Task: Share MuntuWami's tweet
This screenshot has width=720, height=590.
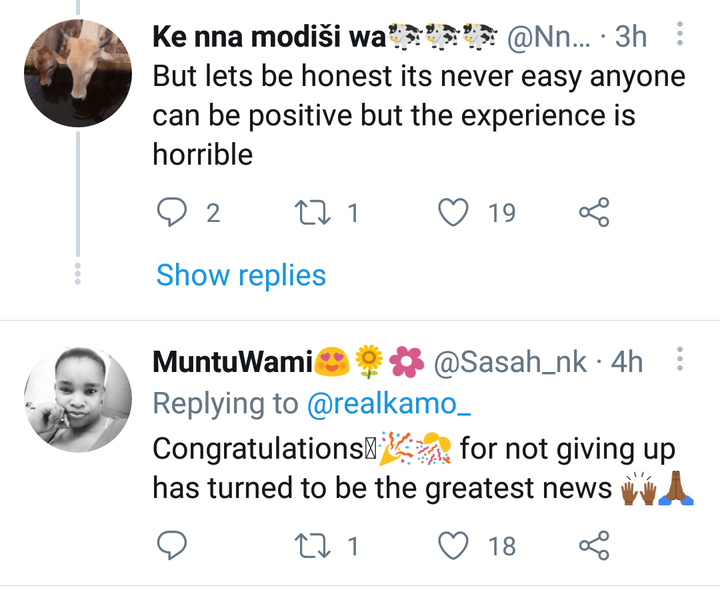Action: (594, 545)
